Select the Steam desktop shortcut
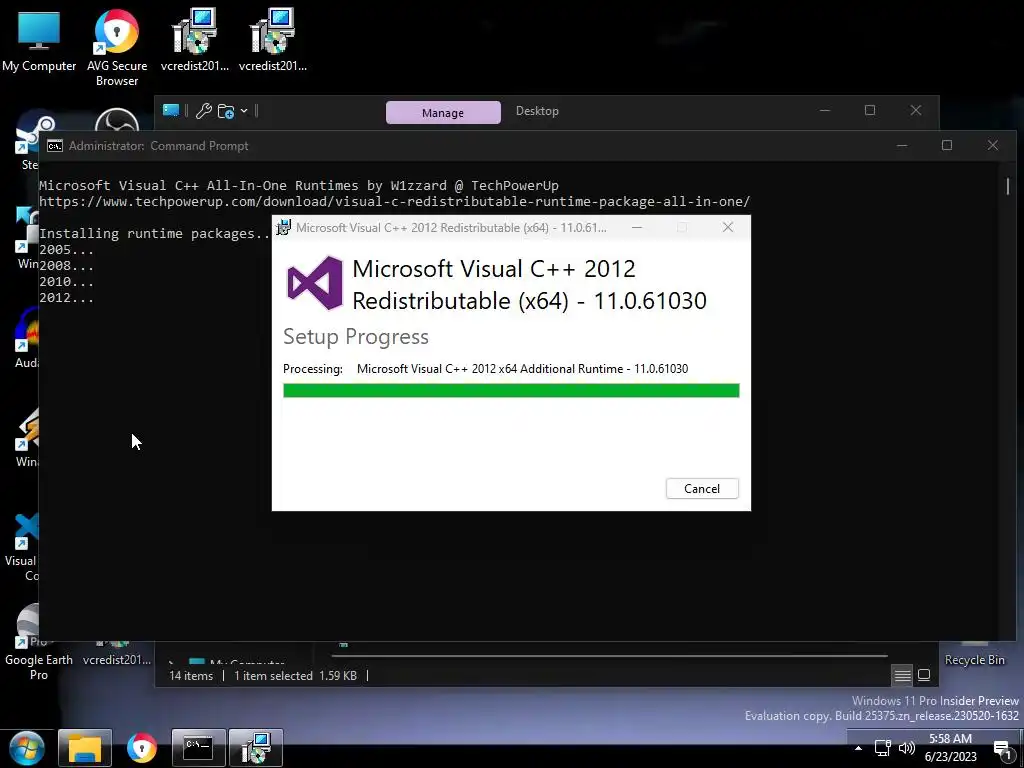This screenshot has width=1024, height=768. (x=27, y=142)
